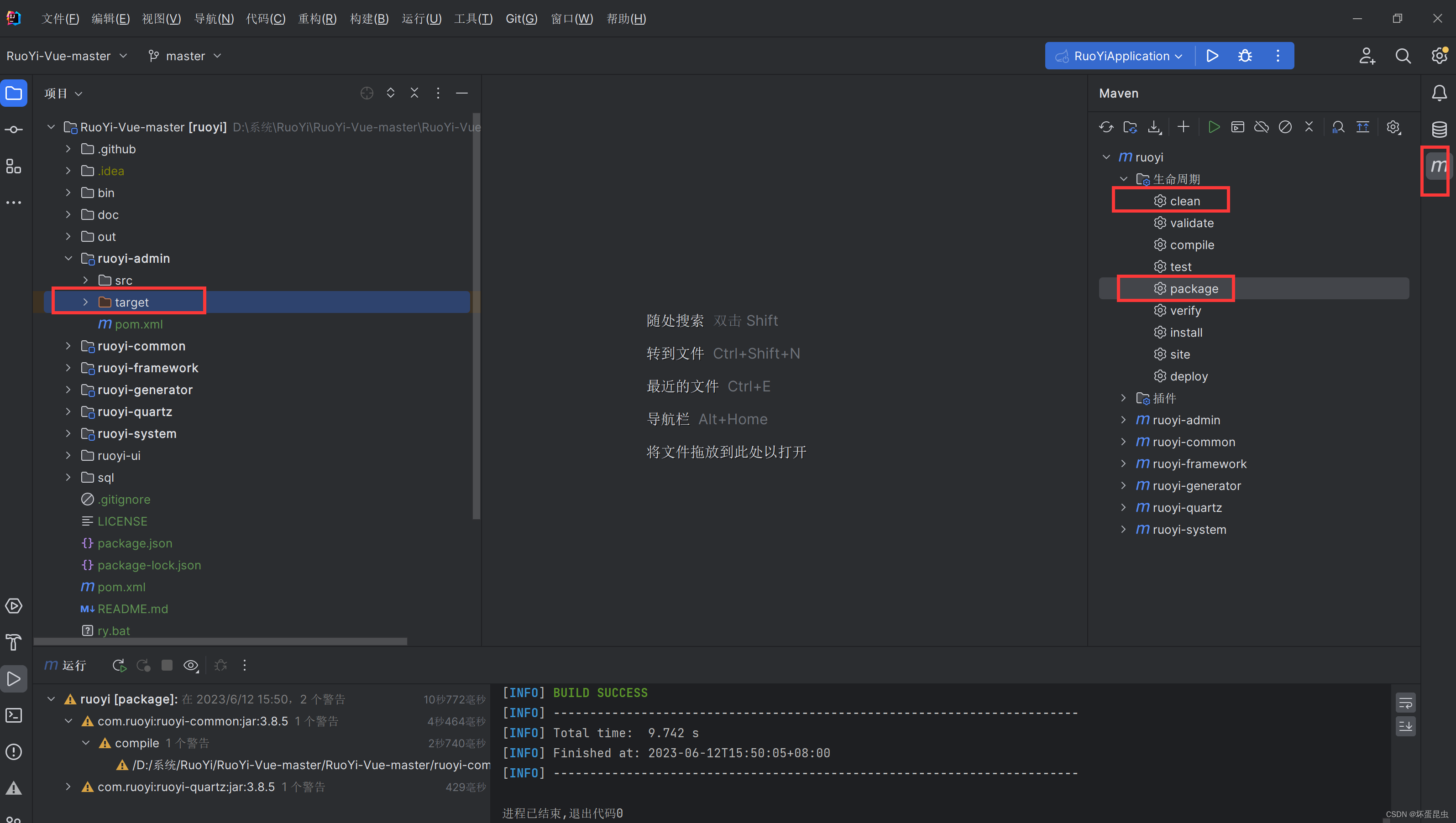Locate the opened file in project tree

[x=367, y=93]
